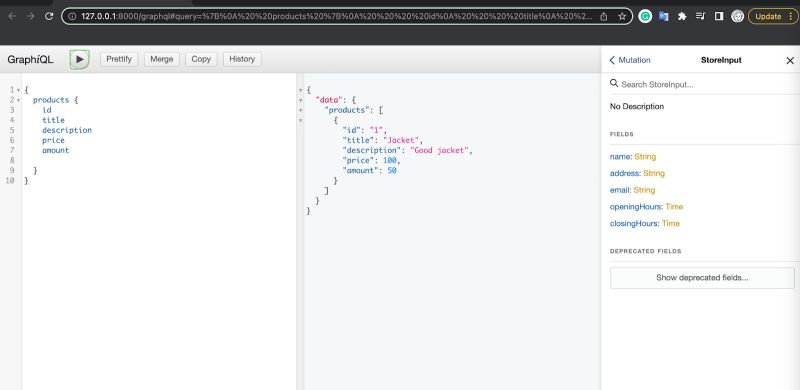Show deprecated fields
The width and height of the screenshot is (800, 390).
click(x=702, y=278)
